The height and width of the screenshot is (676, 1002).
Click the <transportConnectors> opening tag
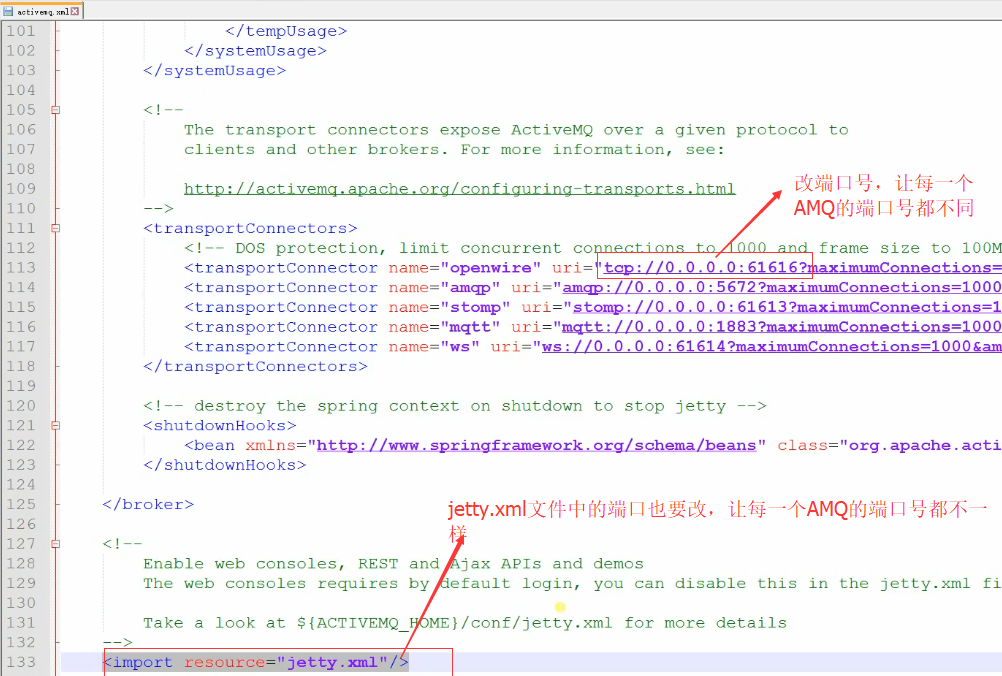[x=250, y=229]
